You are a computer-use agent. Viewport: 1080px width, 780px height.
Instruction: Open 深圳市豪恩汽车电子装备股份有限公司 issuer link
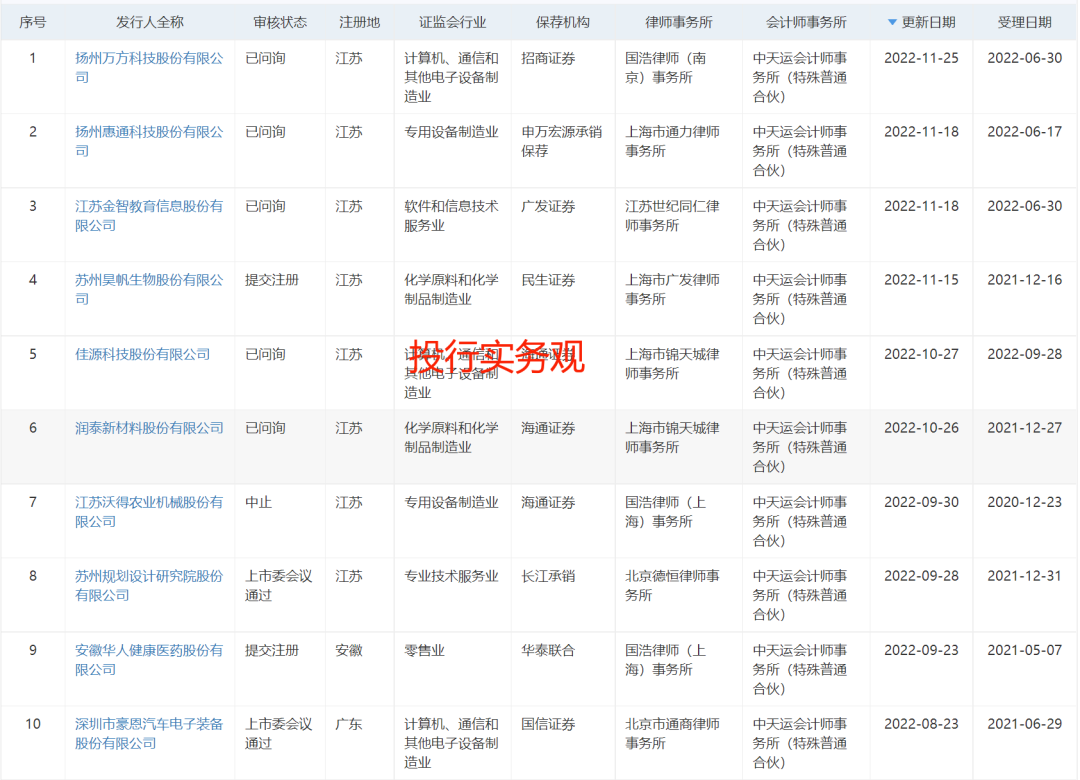[x=149, y=734]
